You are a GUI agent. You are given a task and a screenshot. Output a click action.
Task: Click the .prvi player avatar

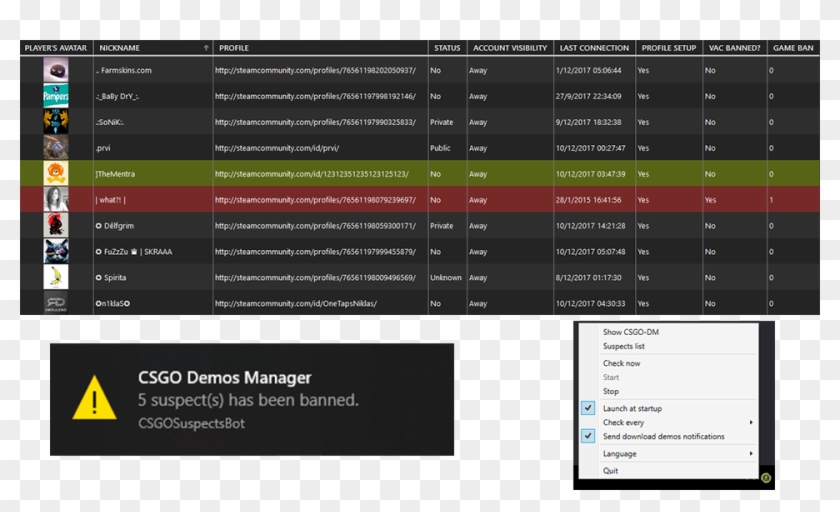(56, 148)
